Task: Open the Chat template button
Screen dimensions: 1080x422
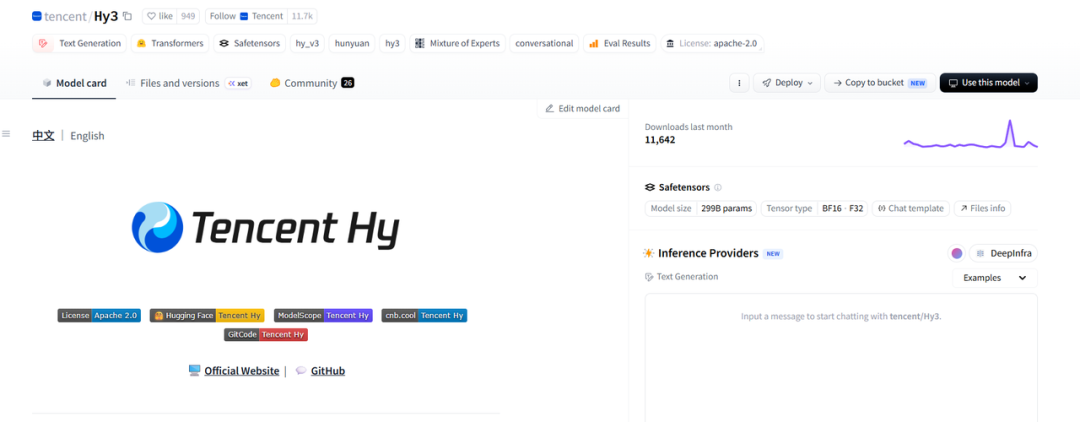Action: point(911,208)
